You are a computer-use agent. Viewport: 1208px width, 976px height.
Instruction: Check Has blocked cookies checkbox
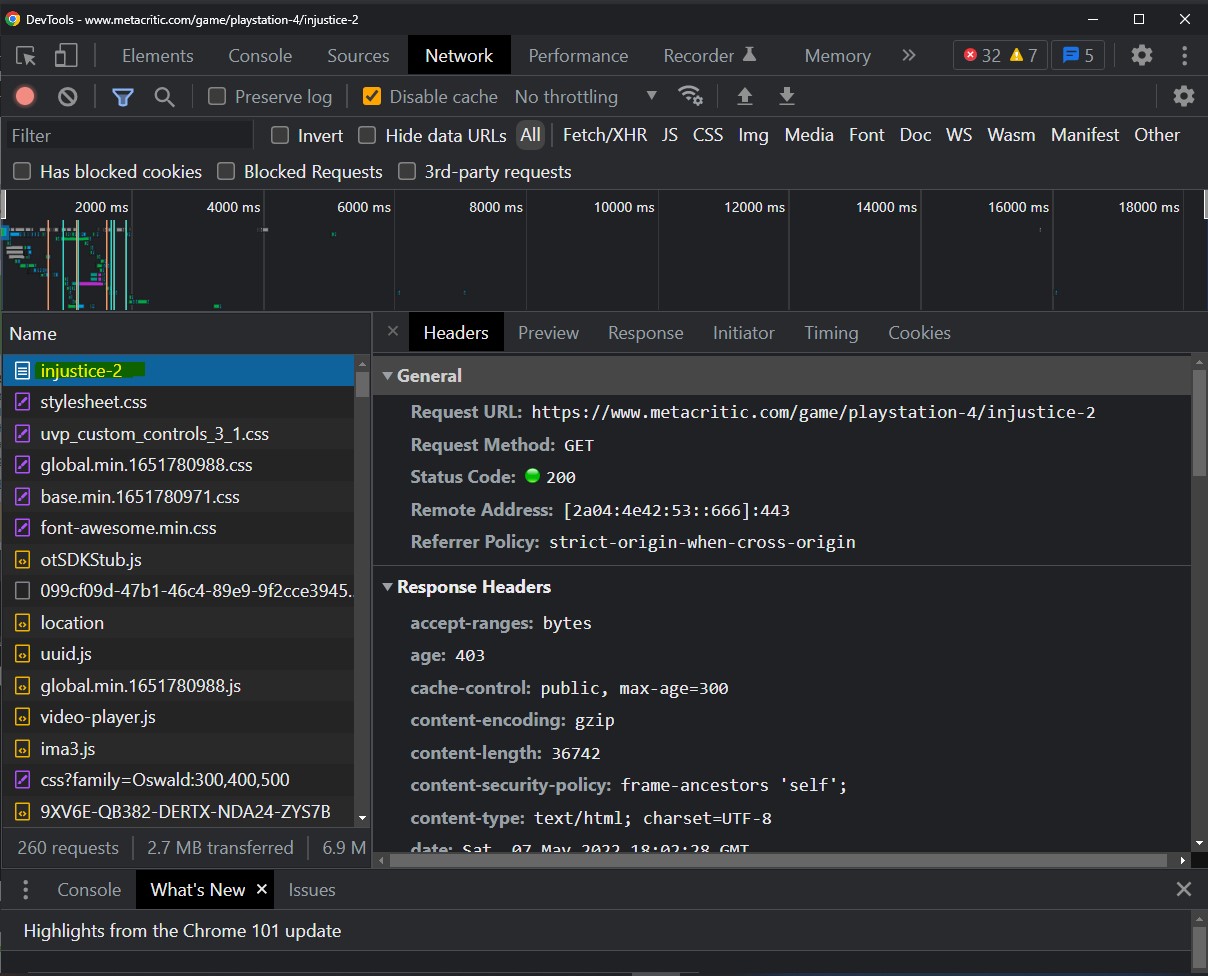(x=22, y=172)
